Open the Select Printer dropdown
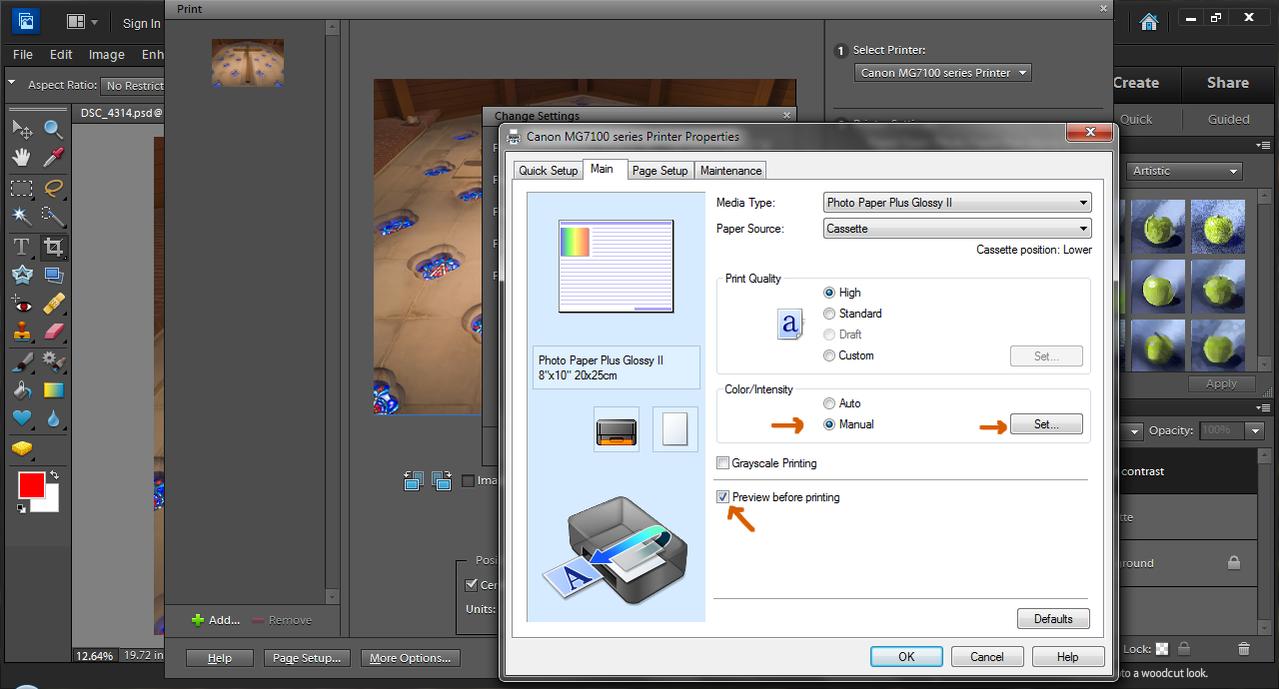Viewport: 1279px width, 689px height. 942,73
